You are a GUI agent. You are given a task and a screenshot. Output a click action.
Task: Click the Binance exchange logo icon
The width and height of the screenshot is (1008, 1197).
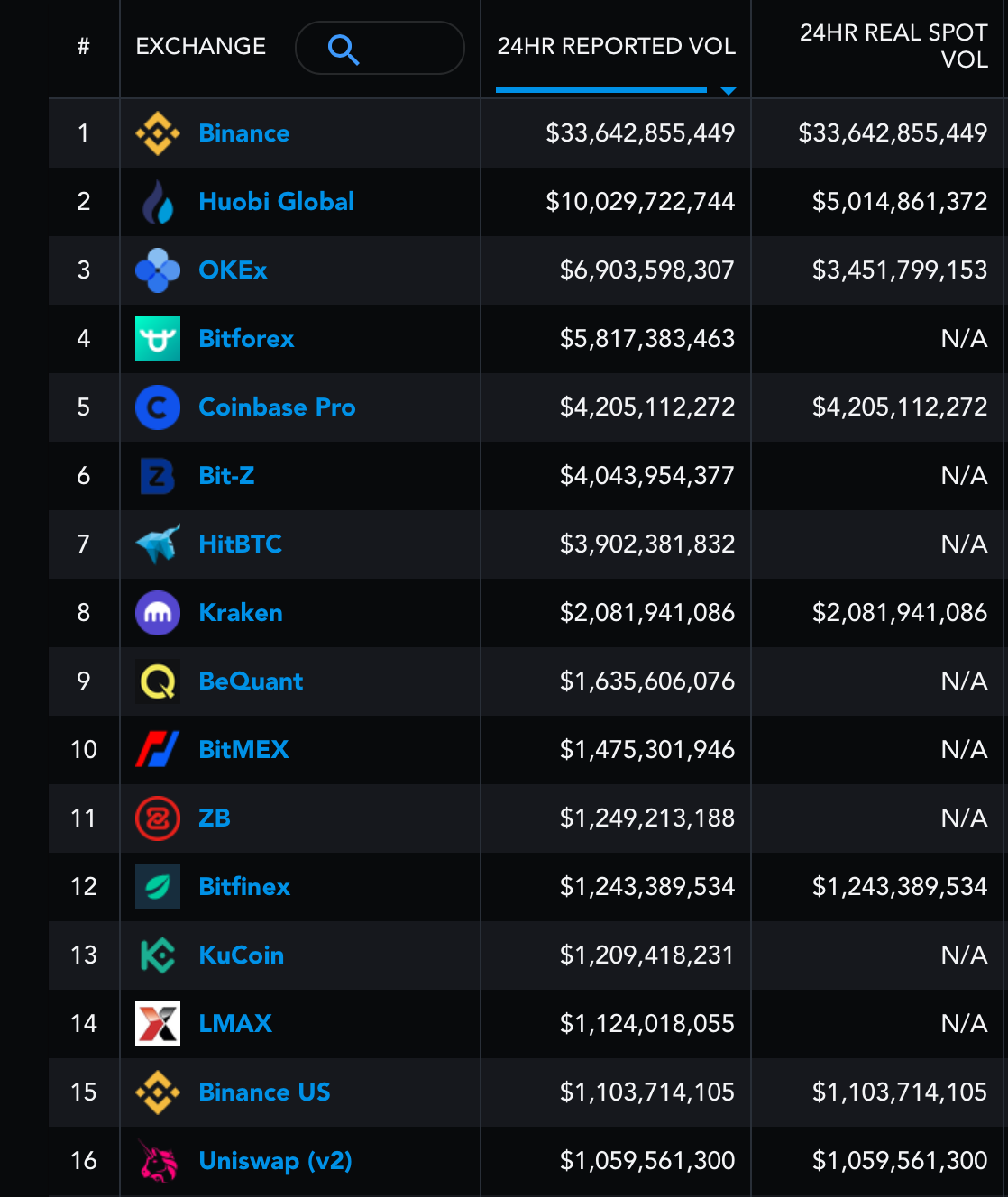(158, 133)
